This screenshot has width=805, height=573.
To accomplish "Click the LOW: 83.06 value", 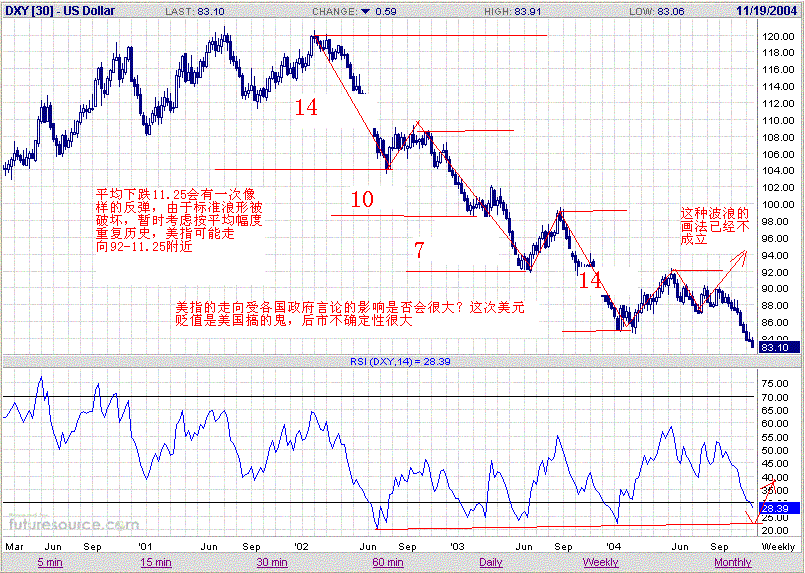I will click(x=657, y=11).
